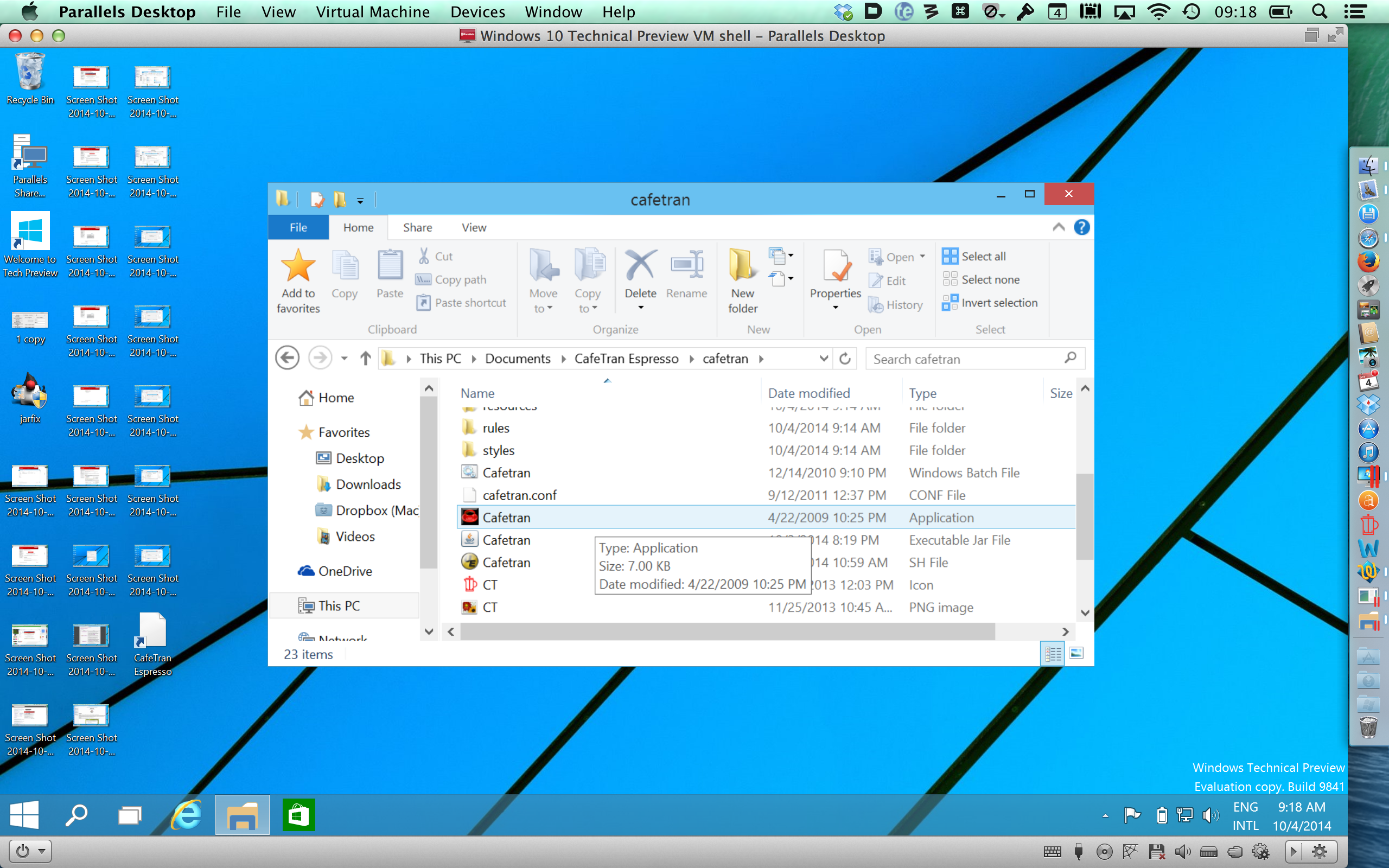Open the blue File tab
The image size is (1389, 868).
click(298, 227)
